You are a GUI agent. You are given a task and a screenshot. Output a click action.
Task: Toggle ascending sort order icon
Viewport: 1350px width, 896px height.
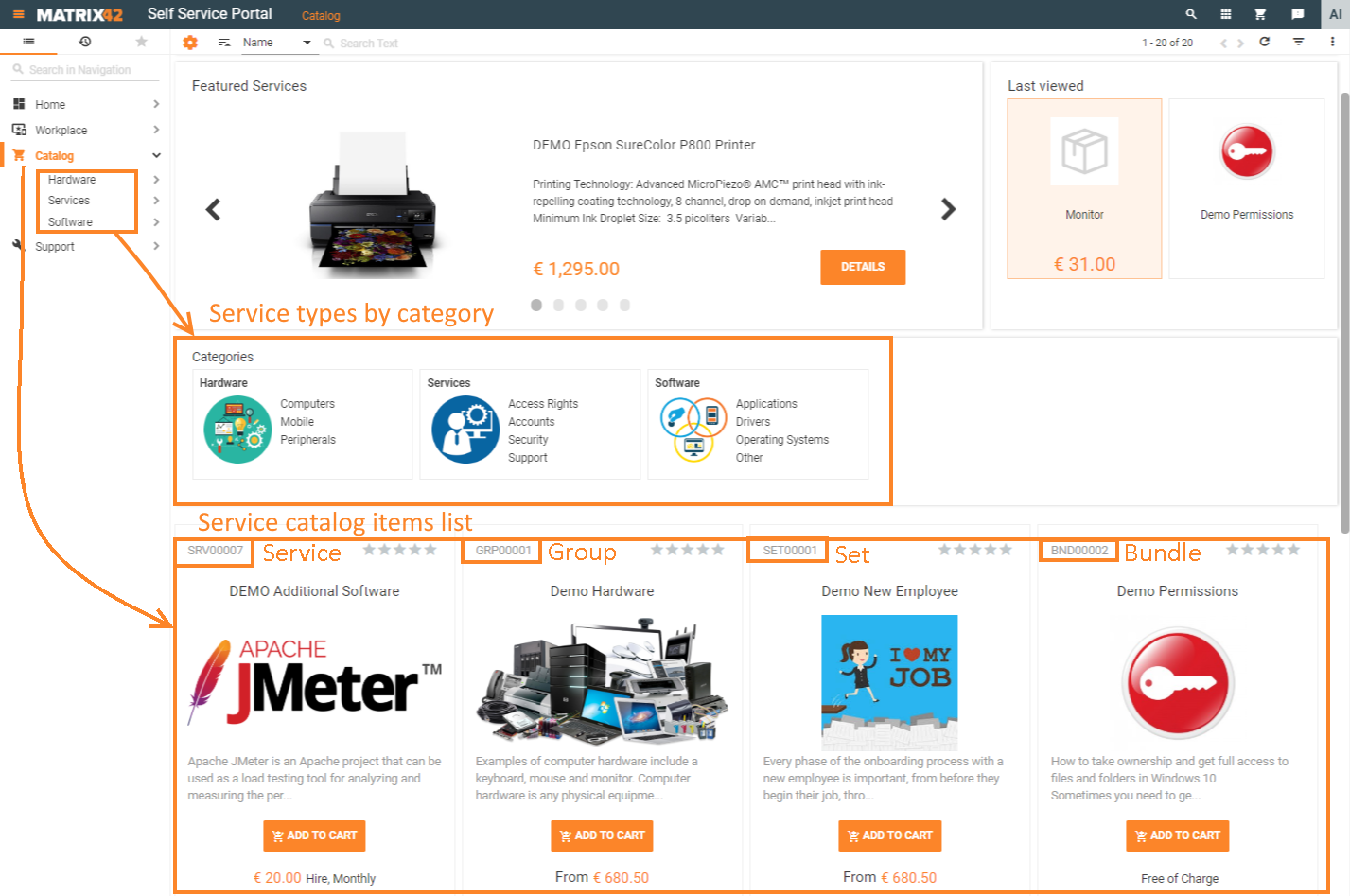[225, 42]
